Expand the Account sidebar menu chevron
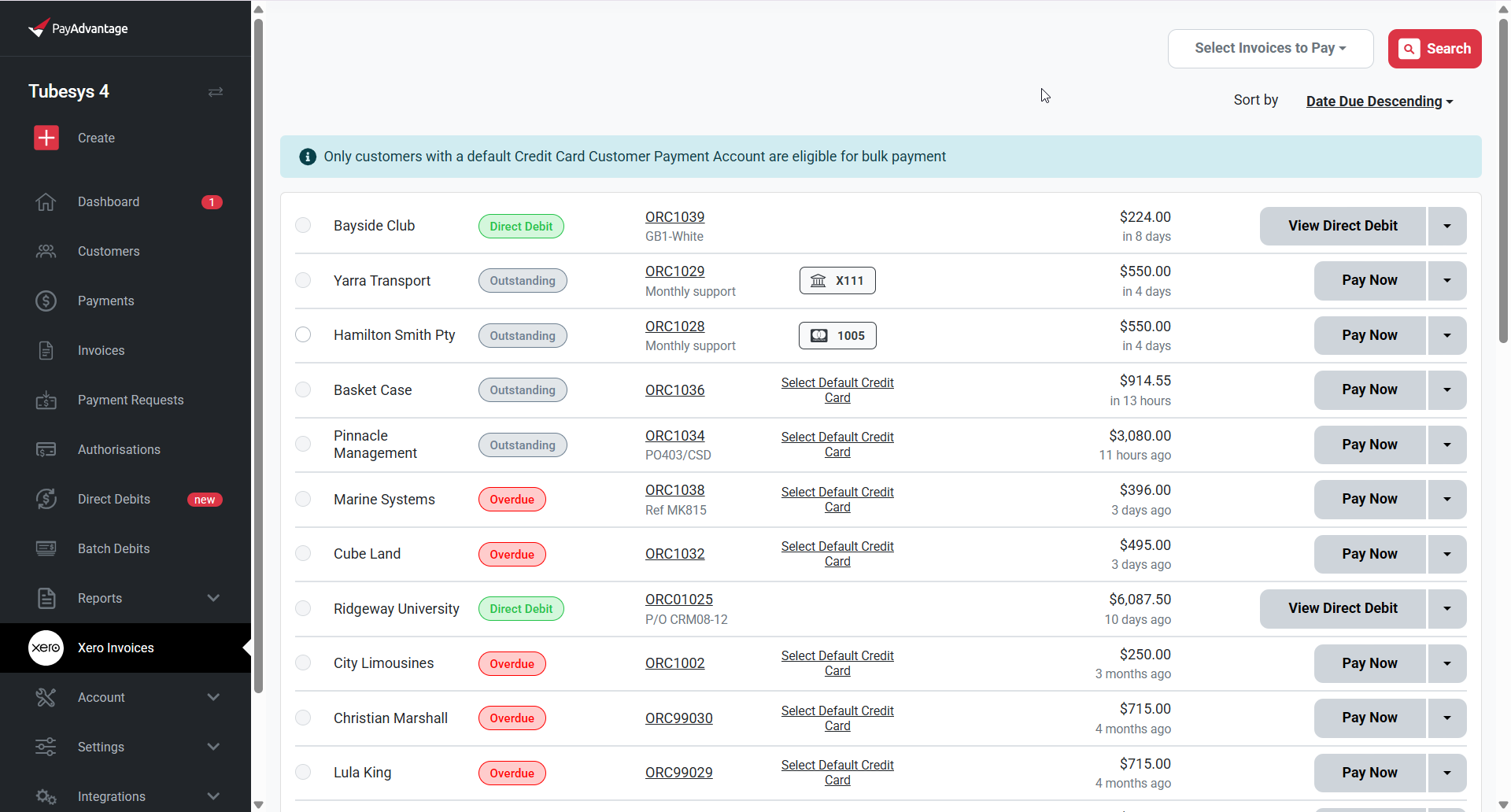The width and height of the screenshot is (1511, 812). coord(213,697)
